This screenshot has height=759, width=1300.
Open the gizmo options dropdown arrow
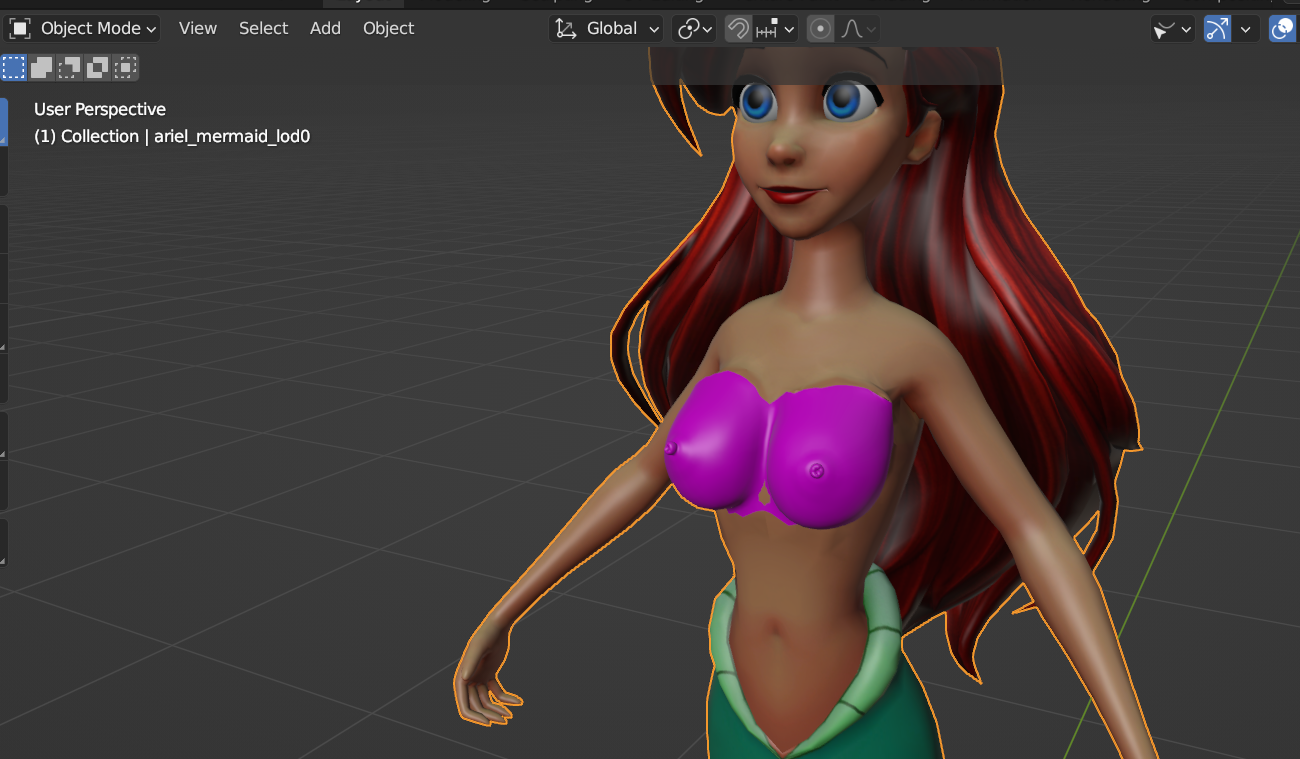click(x=1245, y=29)
